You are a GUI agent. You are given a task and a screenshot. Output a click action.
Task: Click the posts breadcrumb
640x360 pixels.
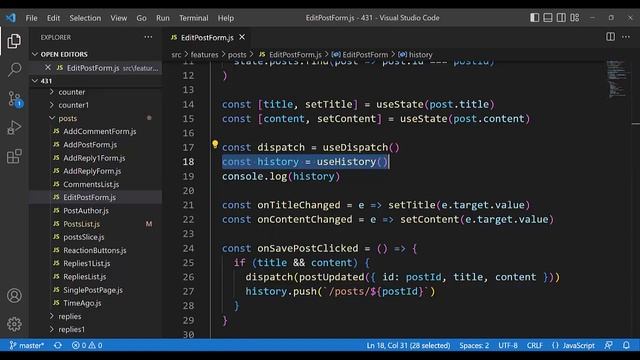[x=237, y=55]
